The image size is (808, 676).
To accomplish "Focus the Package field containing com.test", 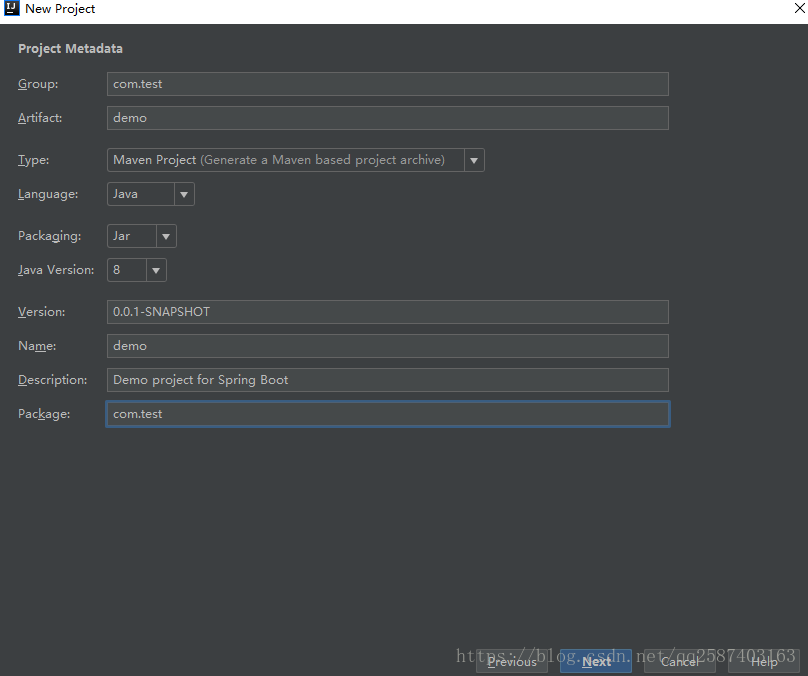I will tap(387, 414).
